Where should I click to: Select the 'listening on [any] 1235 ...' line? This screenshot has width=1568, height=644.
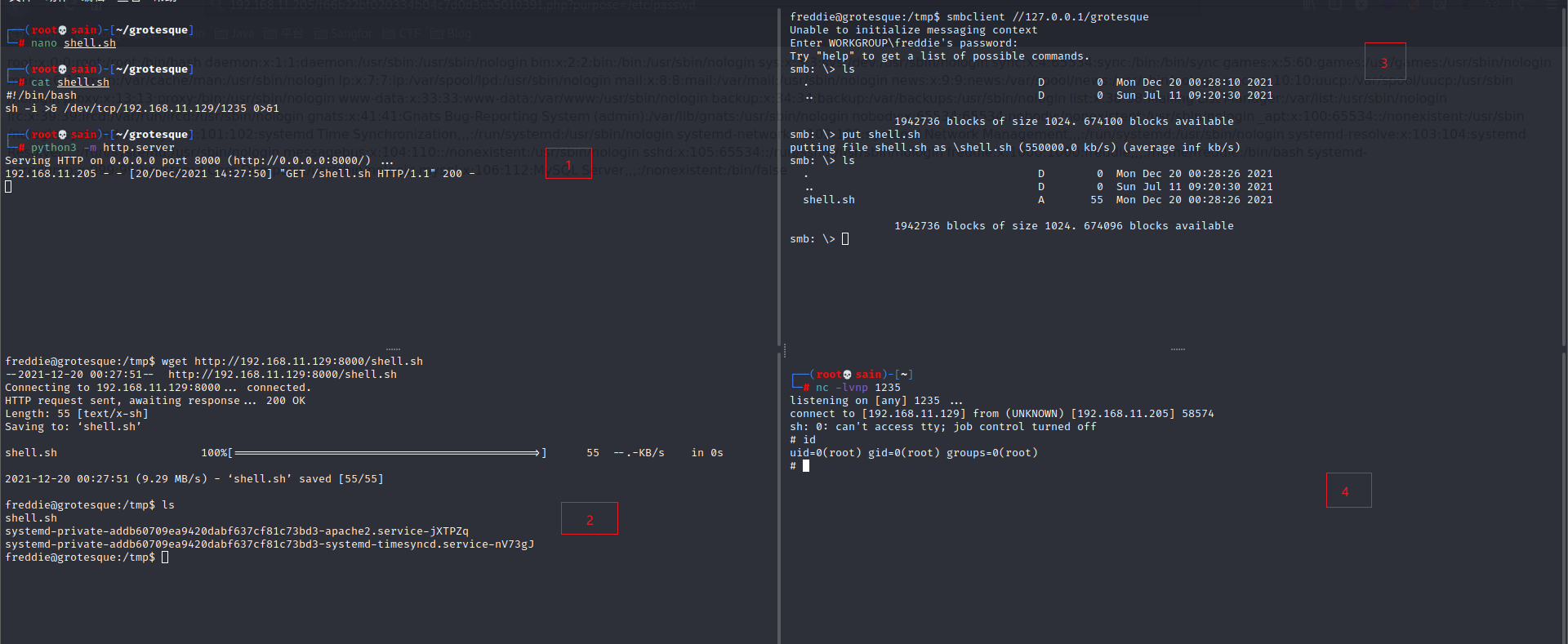(876, 401)
